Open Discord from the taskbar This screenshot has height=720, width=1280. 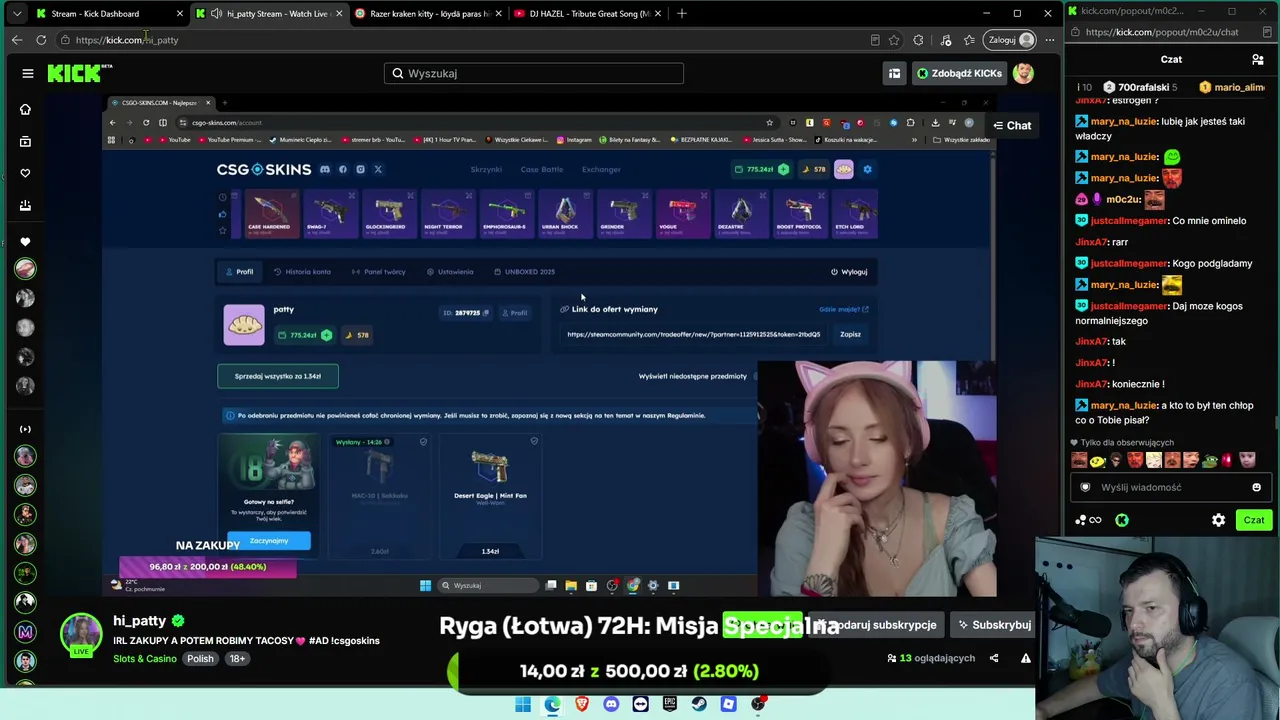611,704
